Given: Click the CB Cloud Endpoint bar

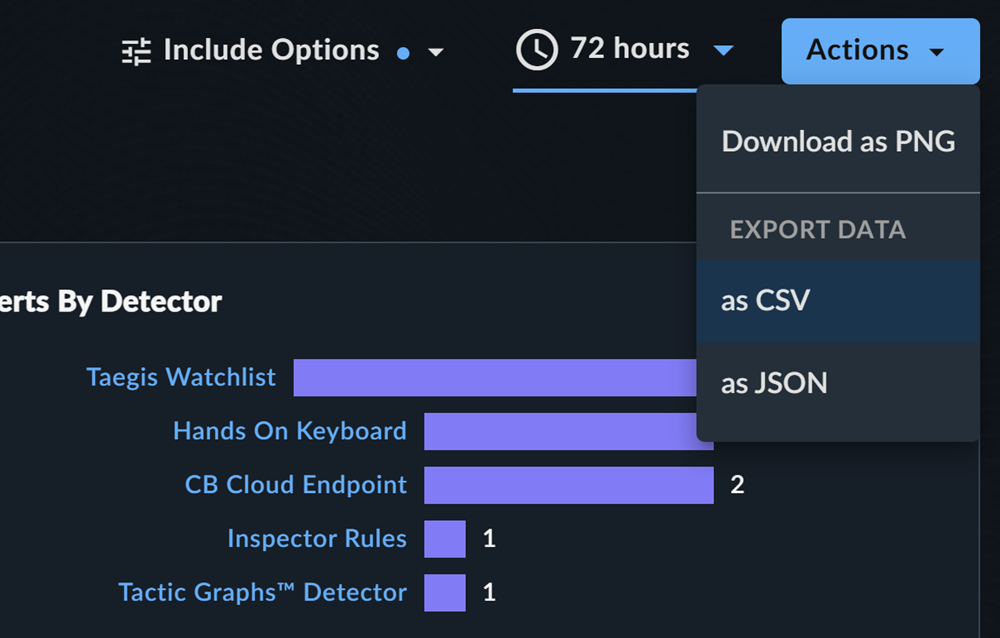Looking at the screenshot, I should tap(569, 485).
